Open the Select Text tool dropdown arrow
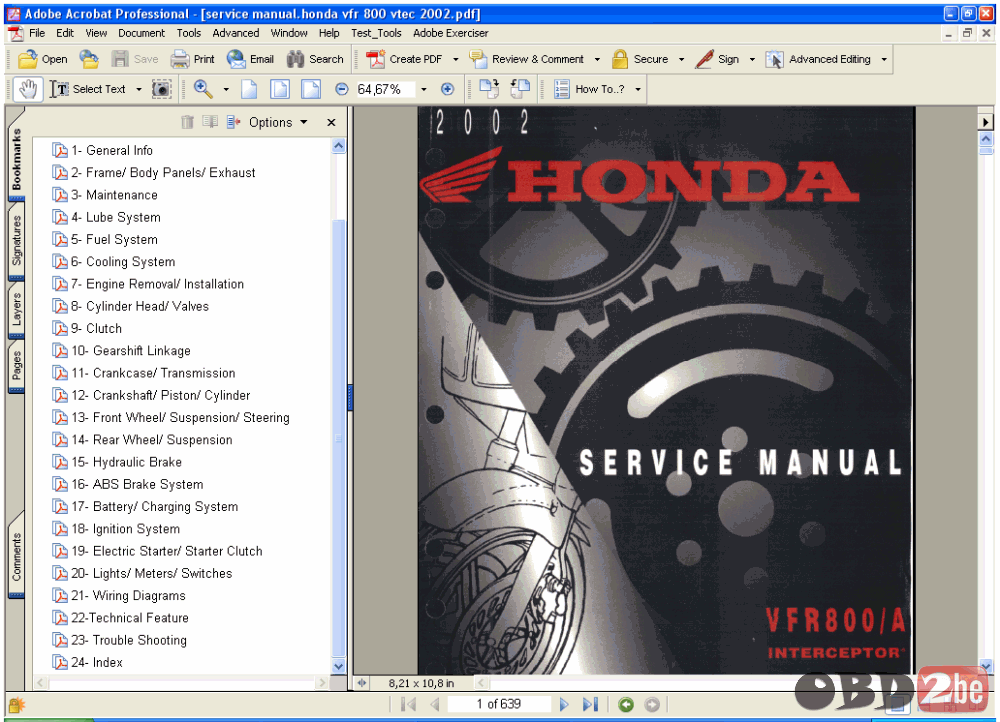The width and height of the screenshot is (1000, 722). [138, 89]
